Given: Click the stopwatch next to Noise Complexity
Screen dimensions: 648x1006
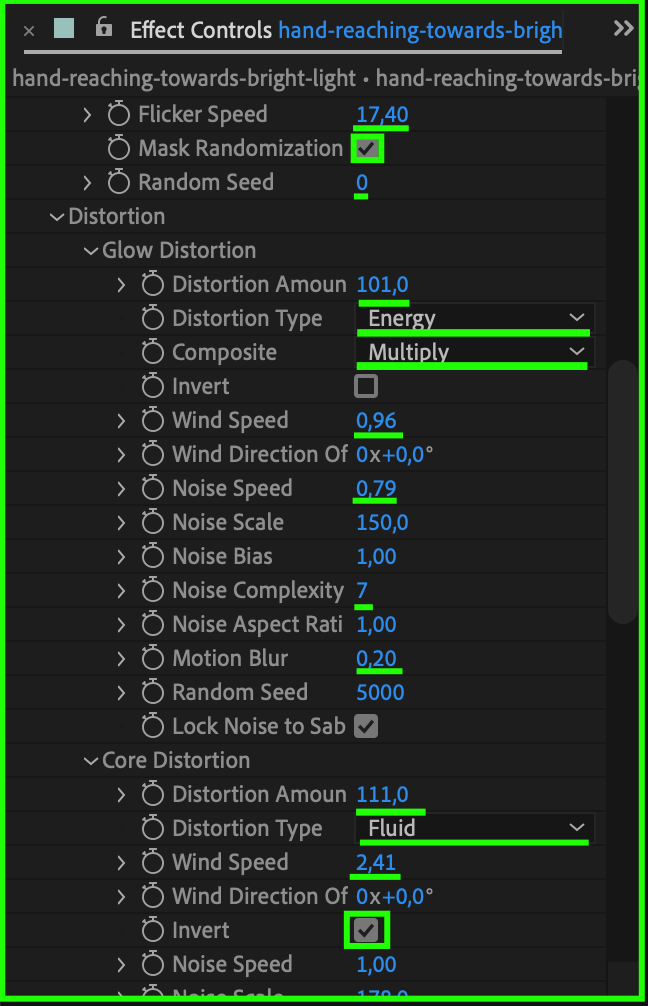Looking at the screenshot, I should click(153, 590).
